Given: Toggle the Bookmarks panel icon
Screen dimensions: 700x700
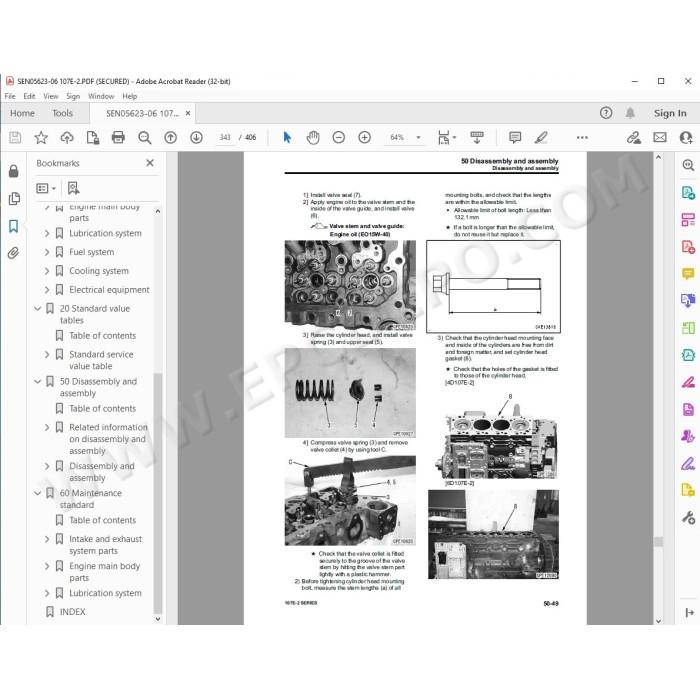Looking at the screenshot, I should 14,226.
